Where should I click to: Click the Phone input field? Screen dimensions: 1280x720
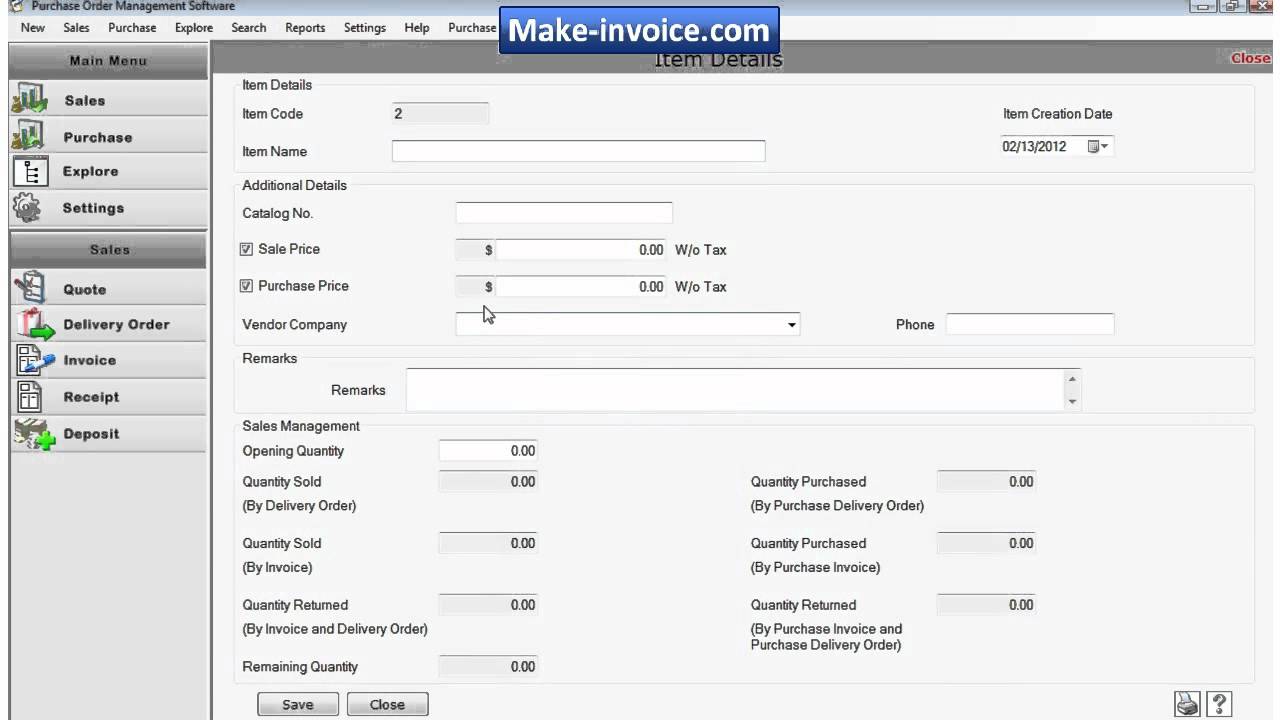point(1030,324)
